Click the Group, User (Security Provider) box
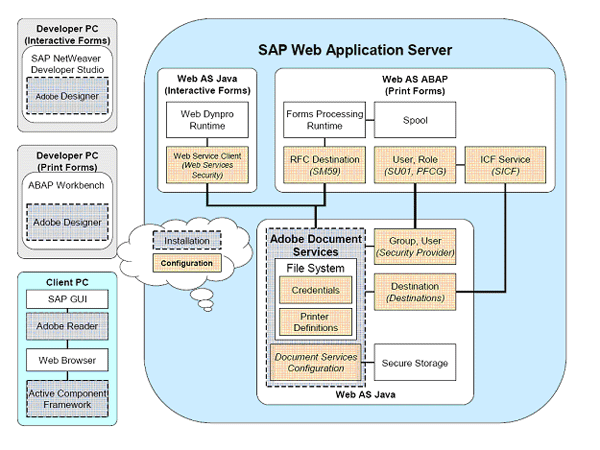 pyautogui.click(x=415, y=247)
